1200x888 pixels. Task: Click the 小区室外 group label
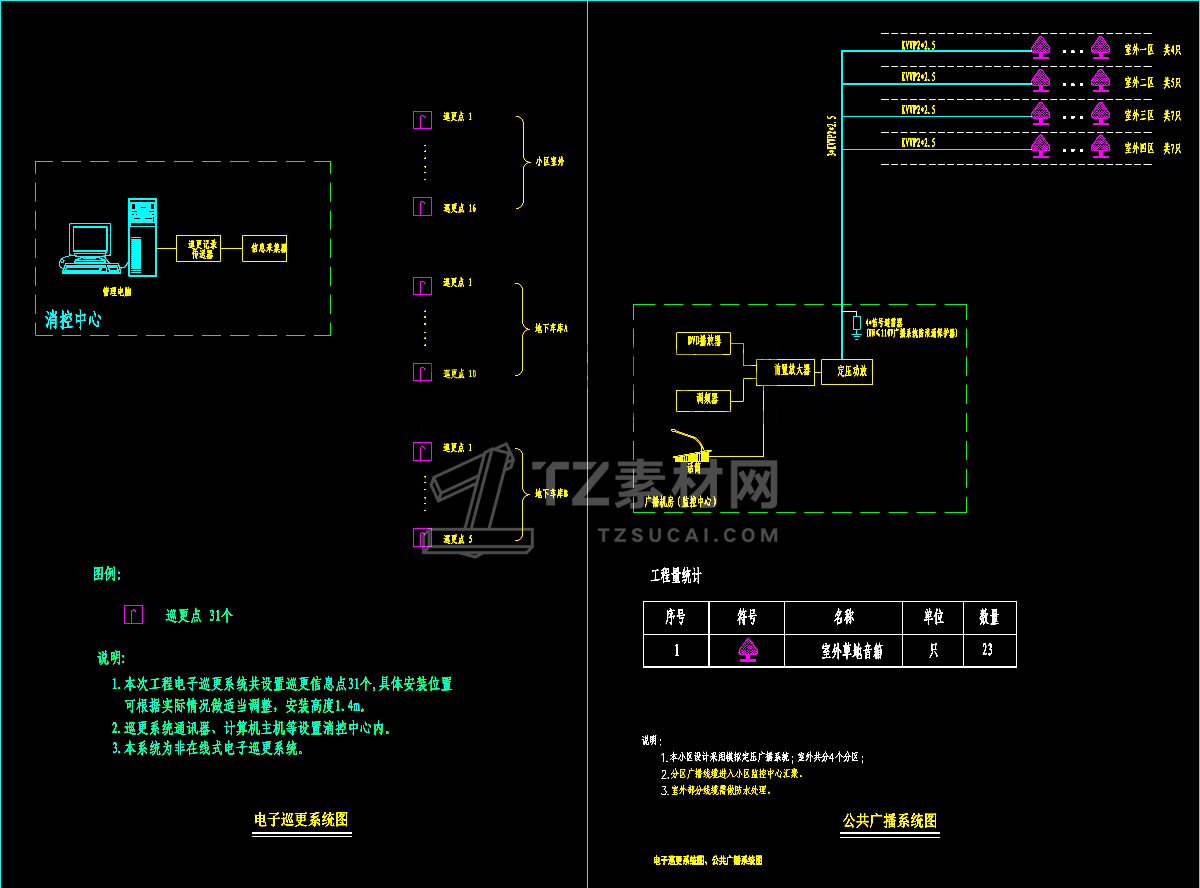[x=550, y=161]
